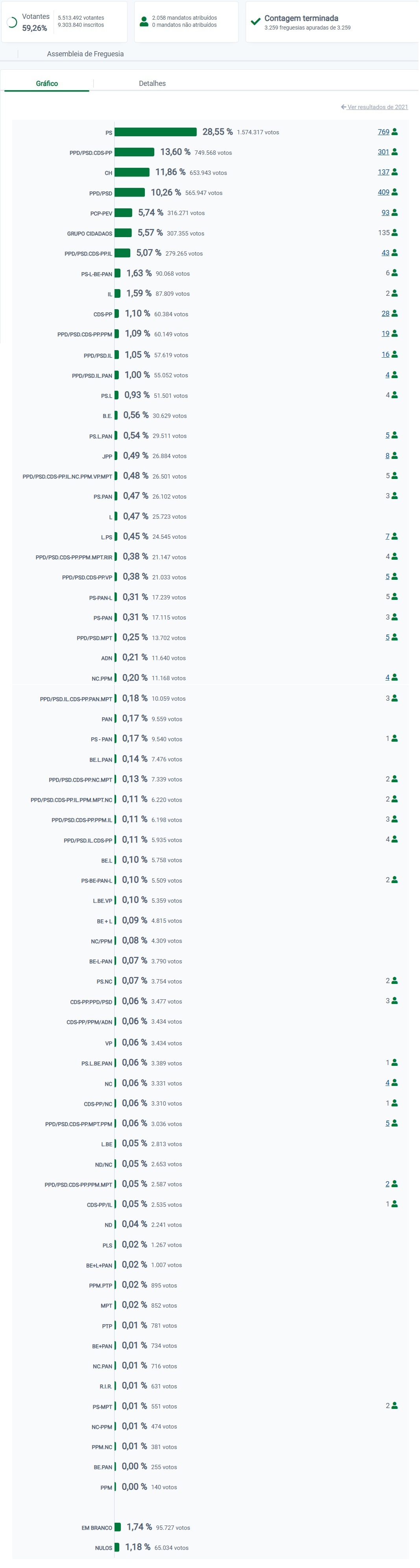The width and height of the screenshot is (420, 1568).
Task: Select the Gráfico tab
Action: (x=47, y=84)
